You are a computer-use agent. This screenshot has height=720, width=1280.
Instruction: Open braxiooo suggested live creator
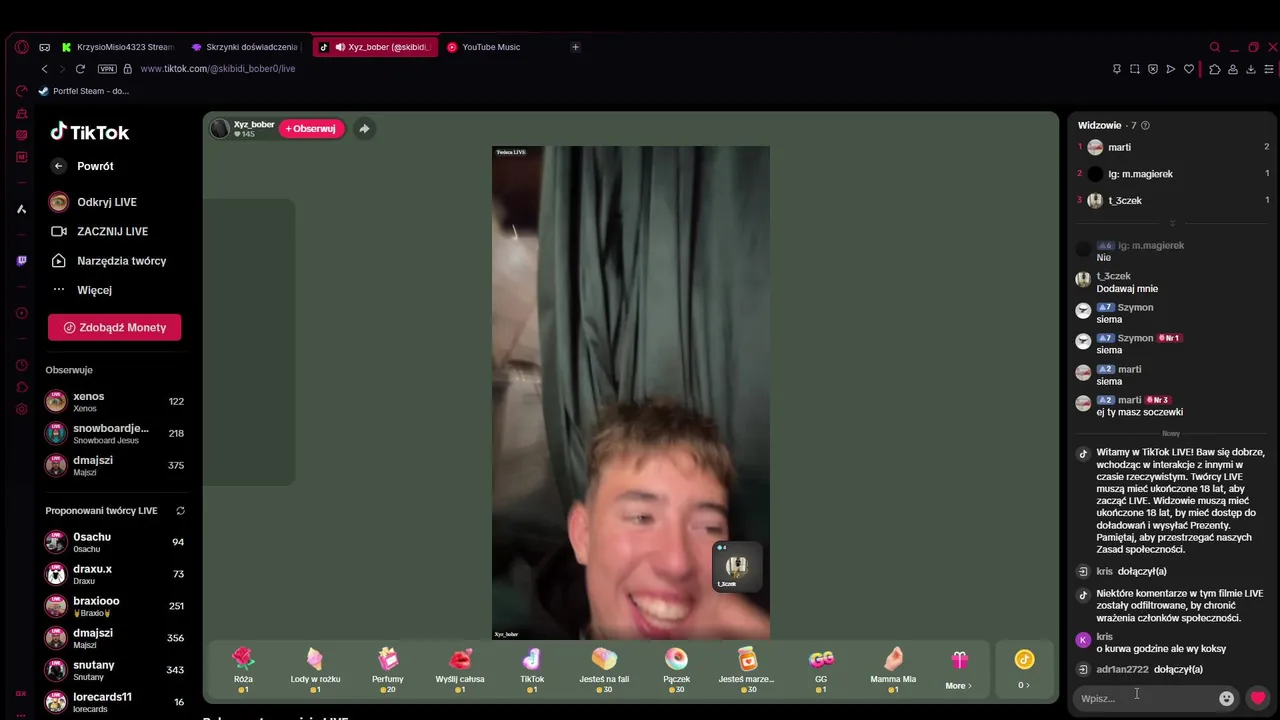[115, 606]
